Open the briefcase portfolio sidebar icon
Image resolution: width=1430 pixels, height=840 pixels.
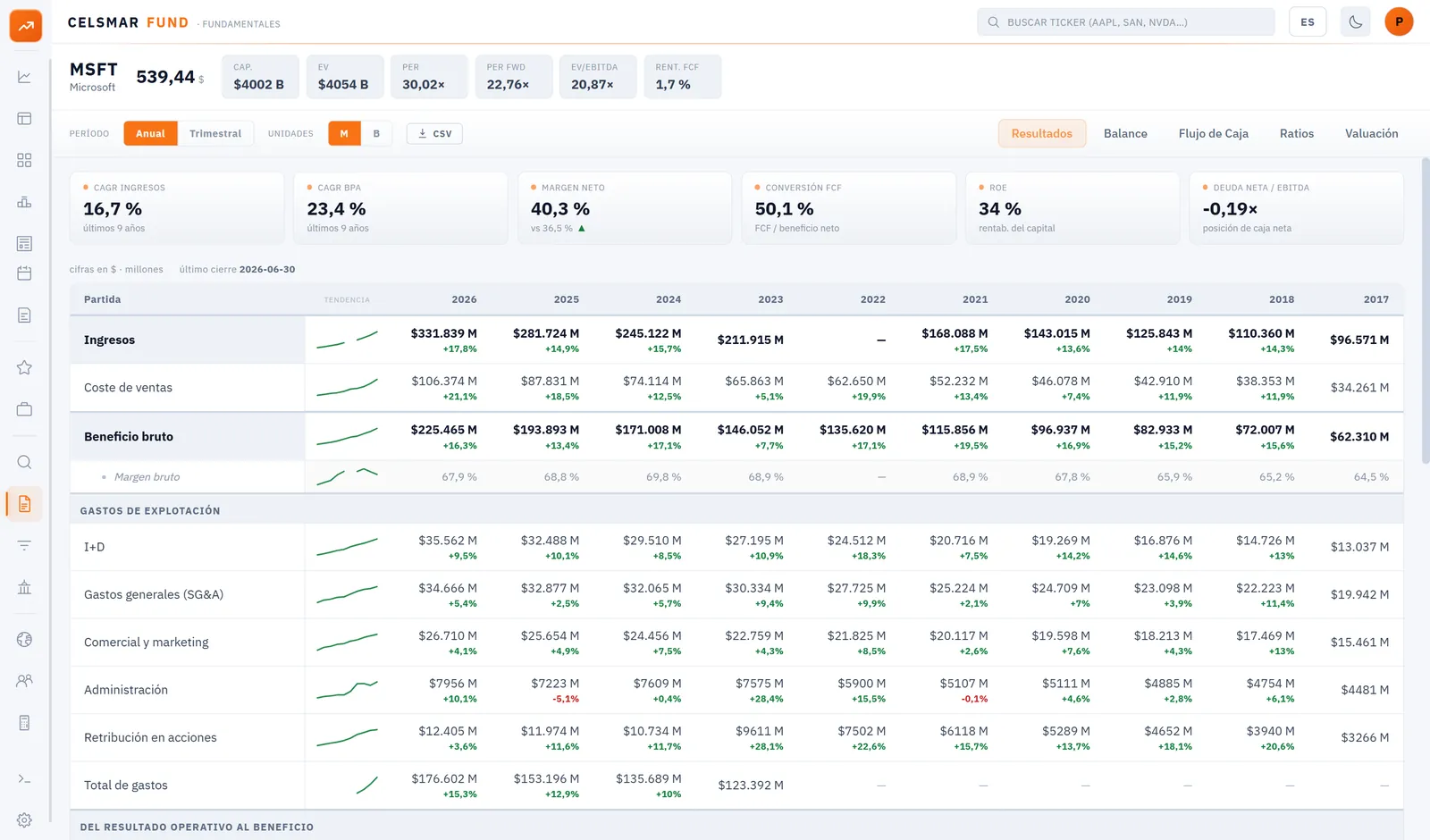click(24, 409)
